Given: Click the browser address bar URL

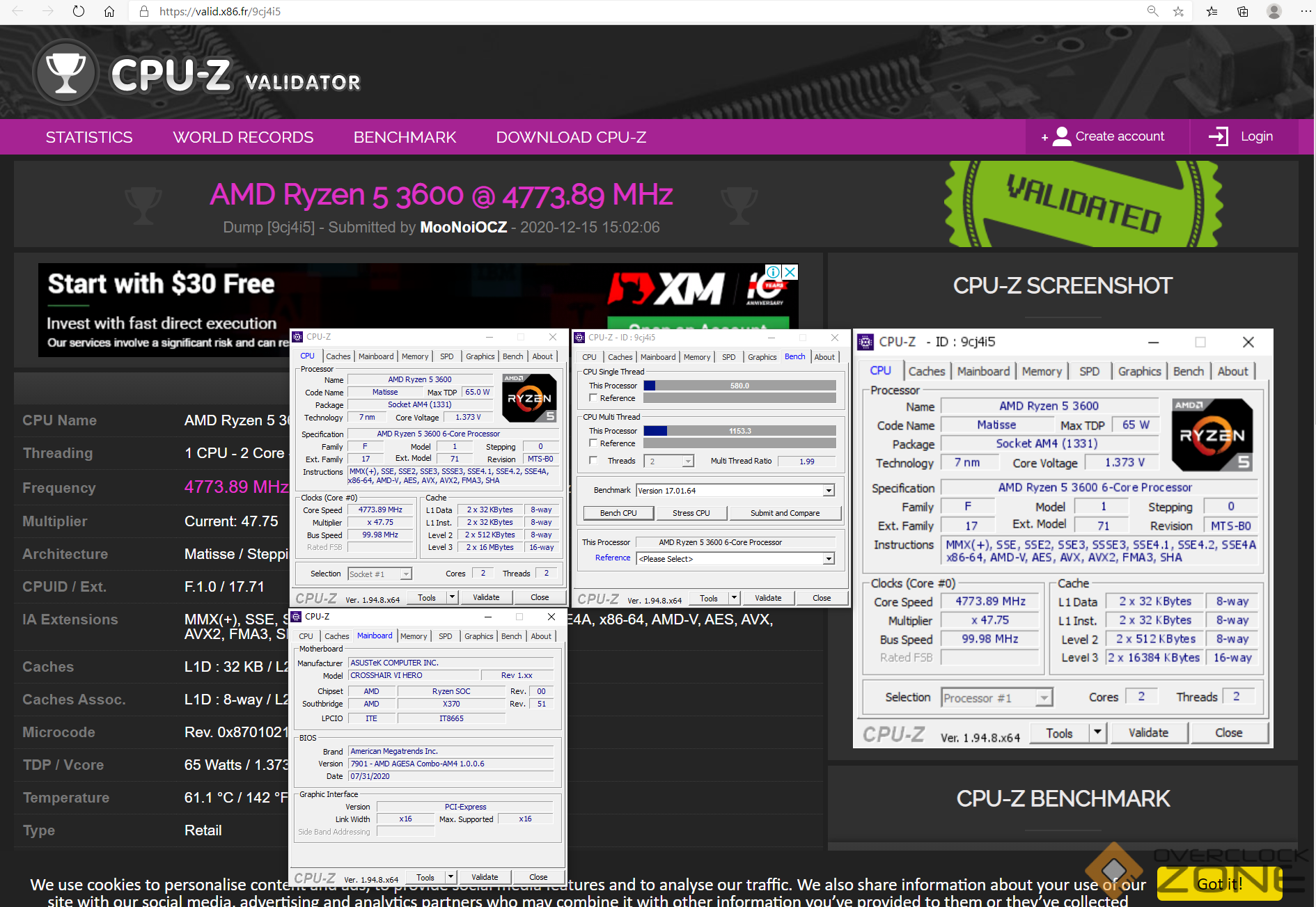Looking at the screenshot, I should (x=220, y=11).
